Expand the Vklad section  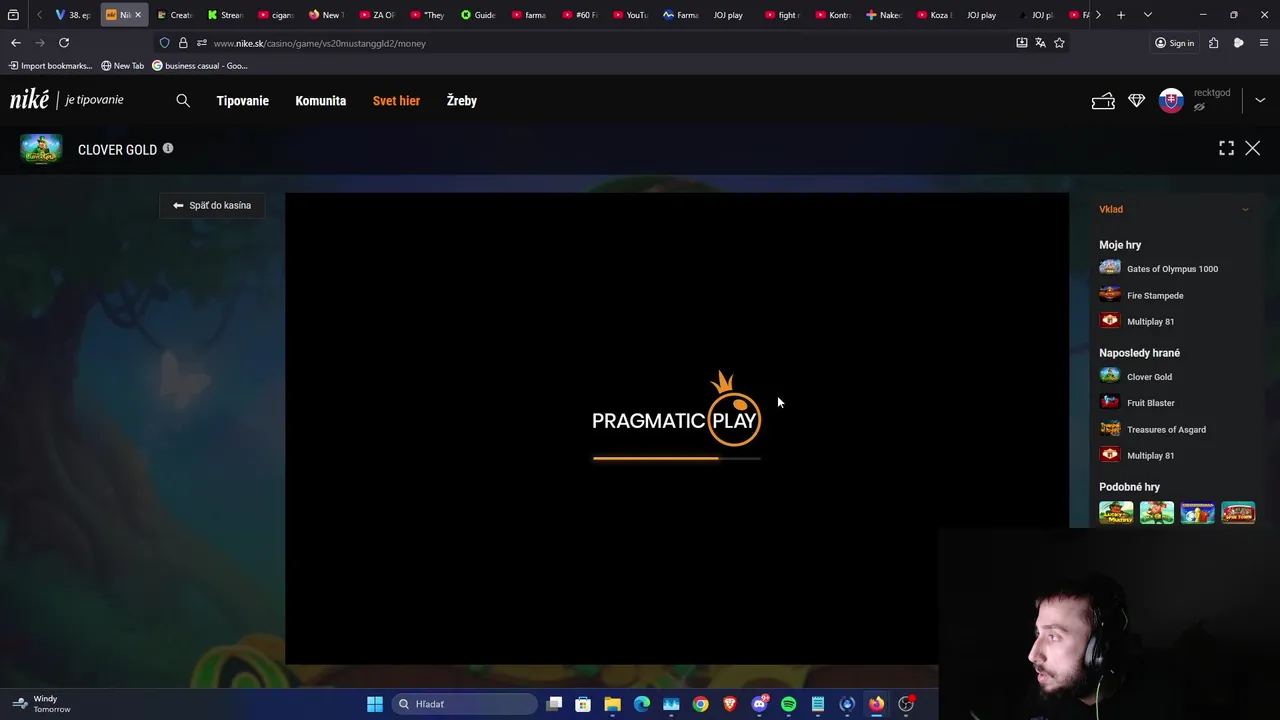(x=1174, y=209)
